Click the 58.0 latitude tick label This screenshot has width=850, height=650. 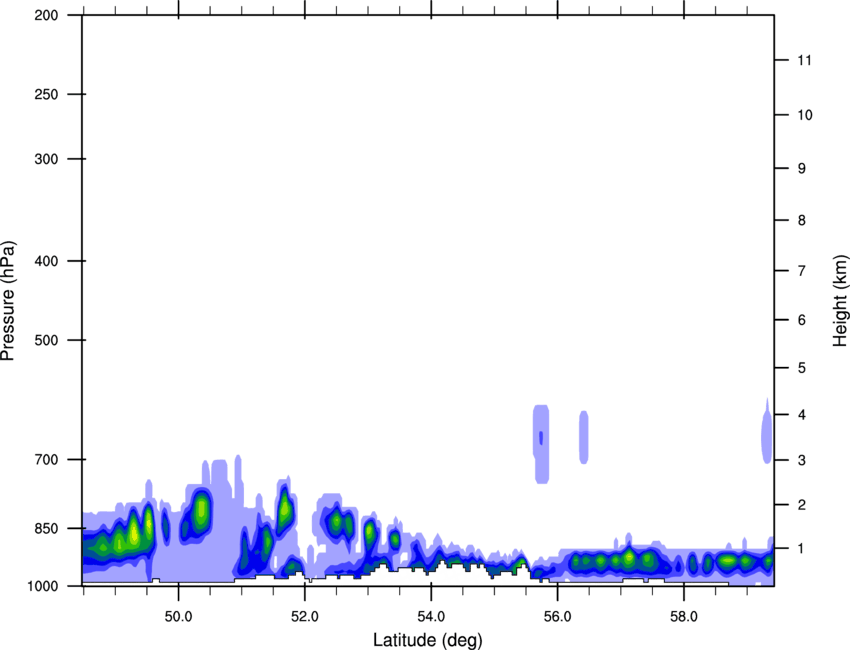tap(684, 617)
